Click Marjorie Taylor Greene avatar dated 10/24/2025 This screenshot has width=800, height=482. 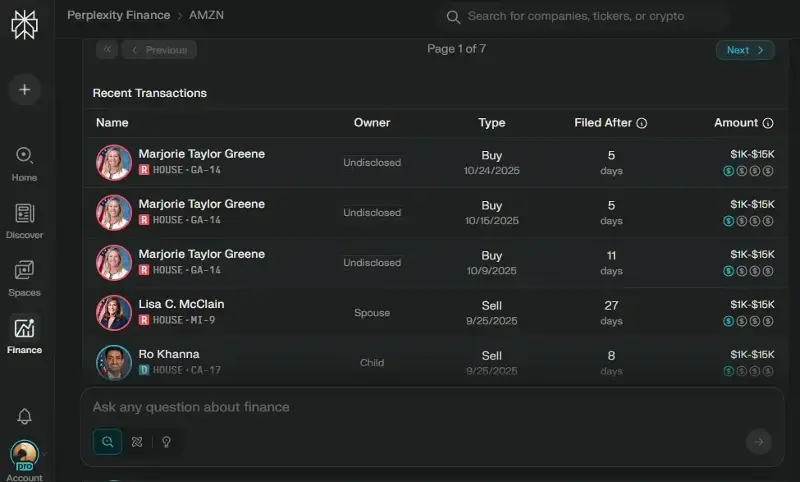114,163
